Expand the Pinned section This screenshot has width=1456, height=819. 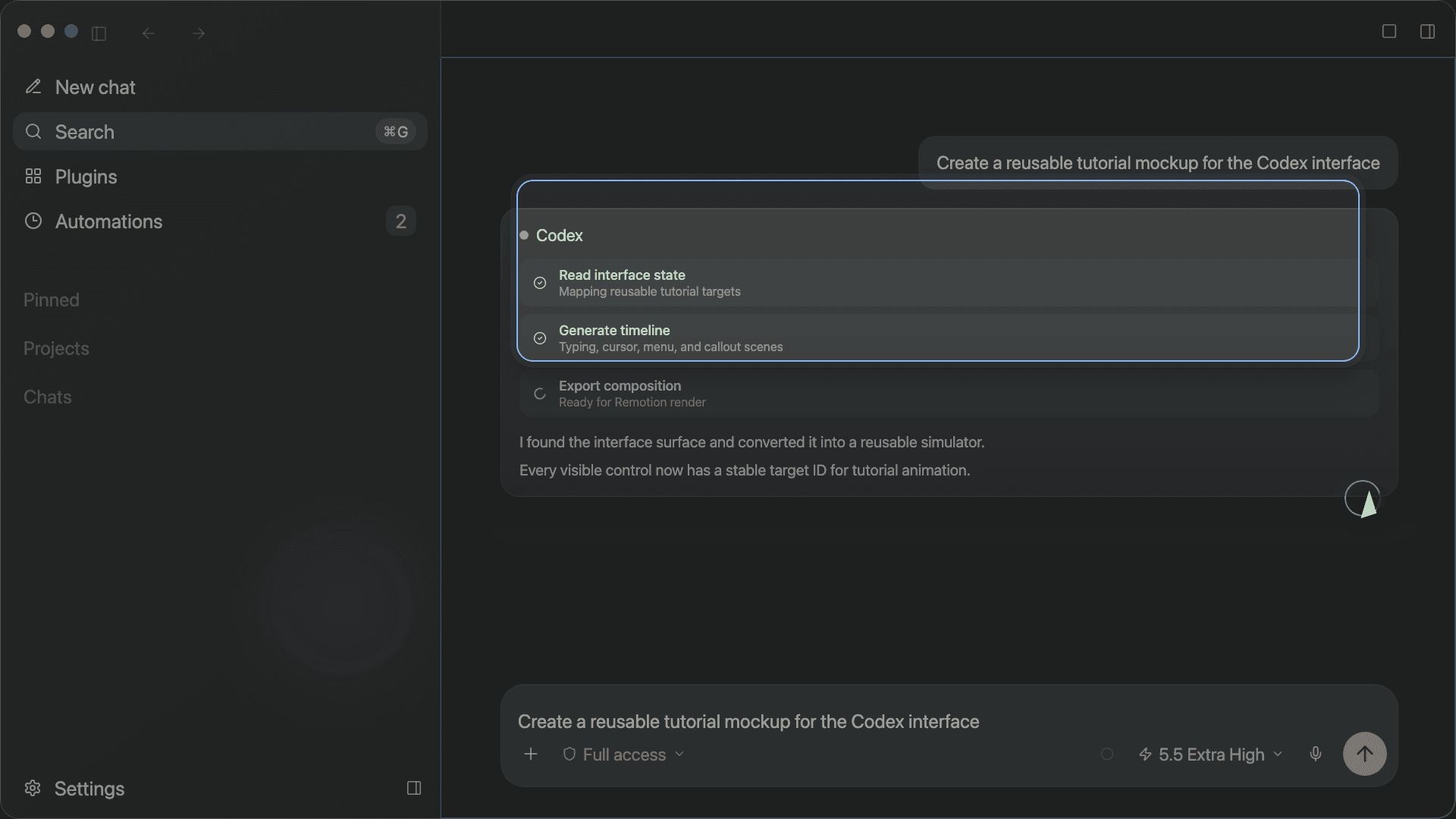51,300
